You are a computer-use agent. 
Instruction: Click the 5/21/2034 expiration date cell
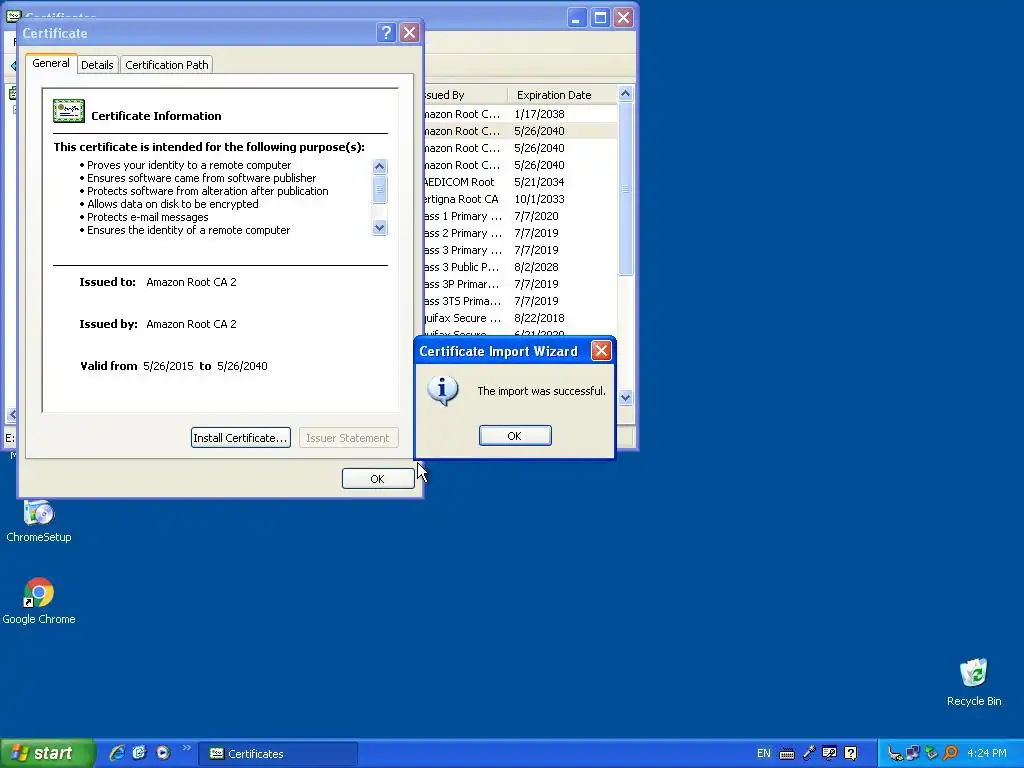click(539, 182)
